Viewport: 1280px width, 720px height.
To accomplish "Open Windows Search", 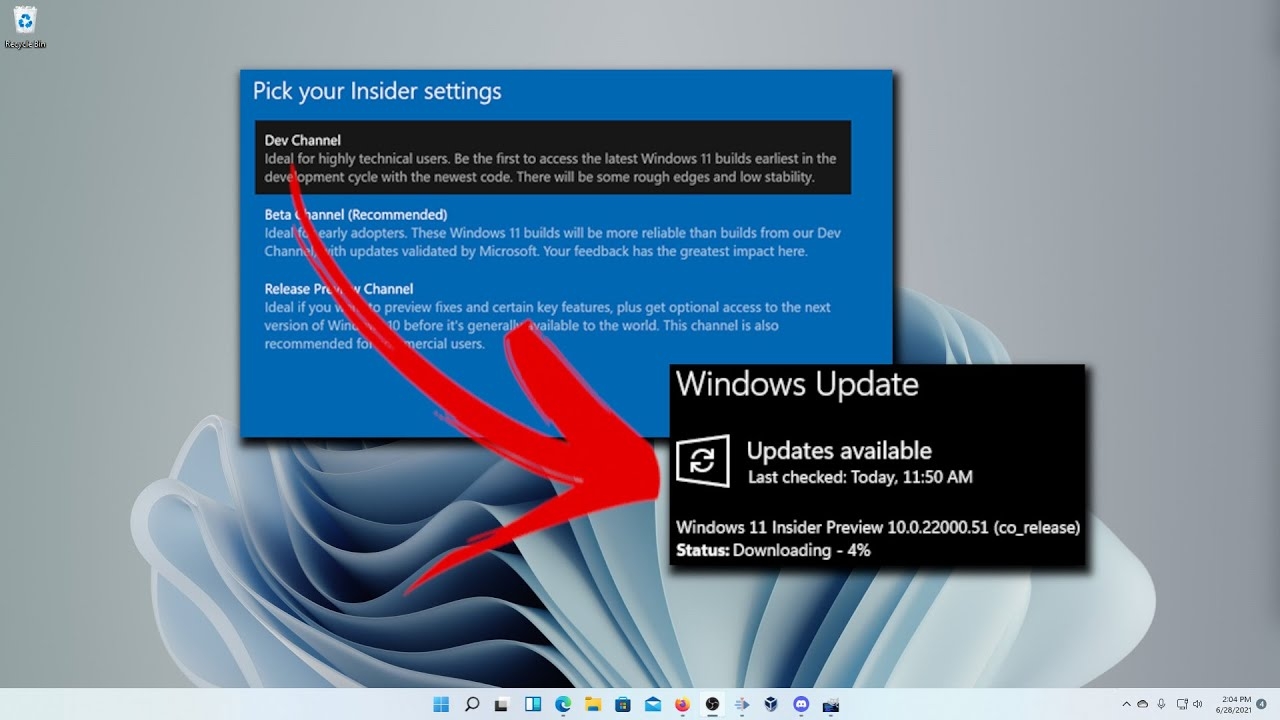I will 470,703.
